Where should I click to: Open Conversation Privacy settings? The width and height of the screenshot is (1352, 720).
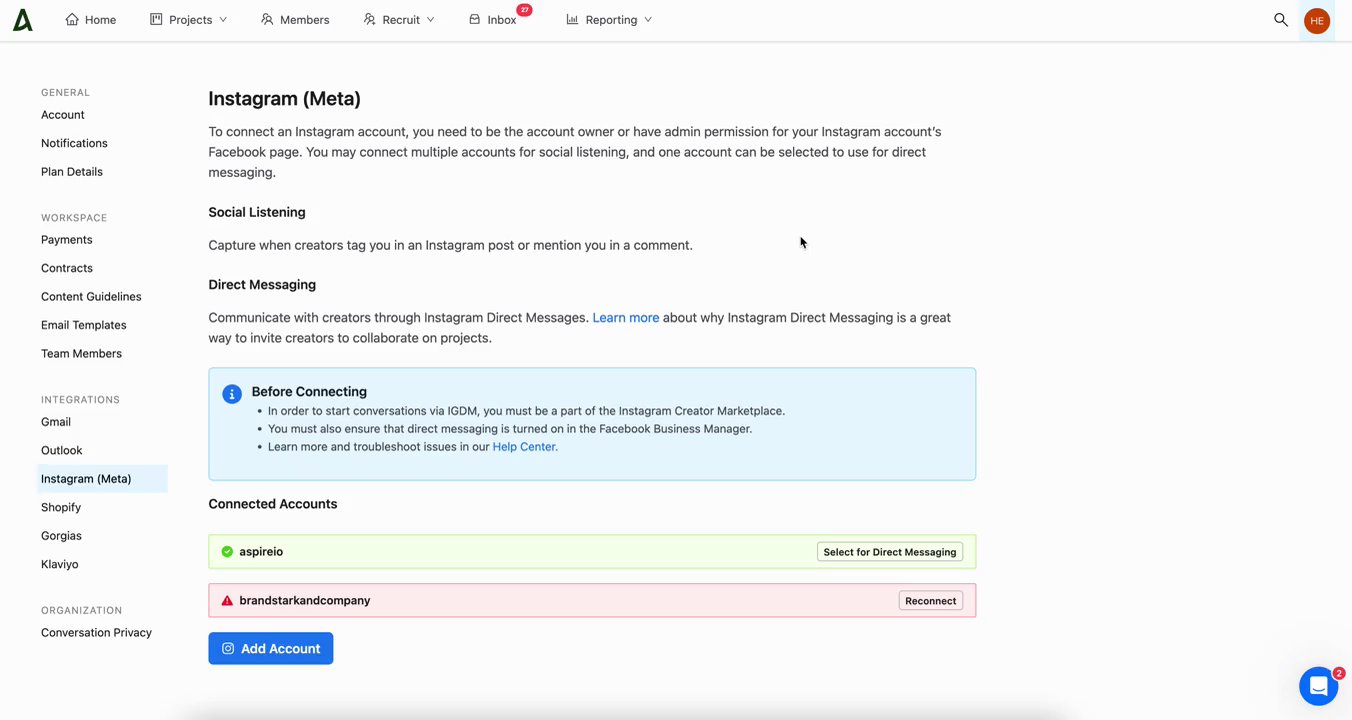[96, 633]
